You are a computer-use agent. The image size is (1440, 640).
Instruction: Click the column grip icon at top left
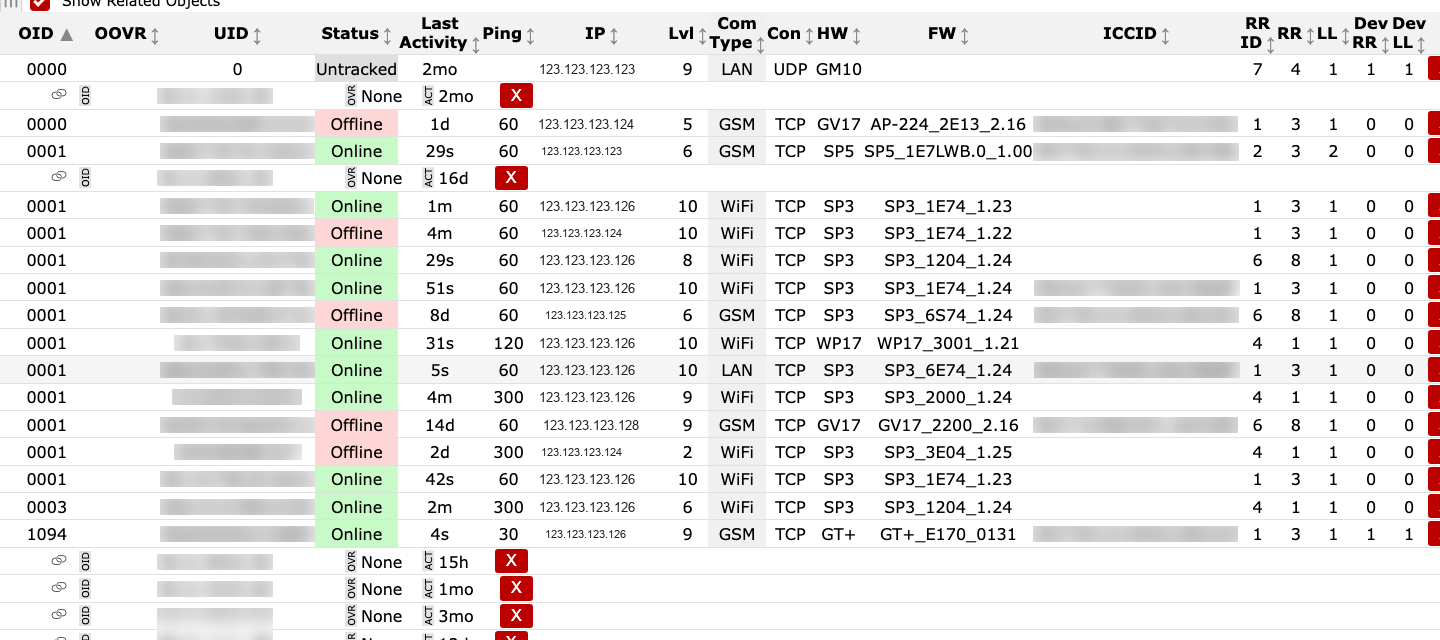pos(10,4)
